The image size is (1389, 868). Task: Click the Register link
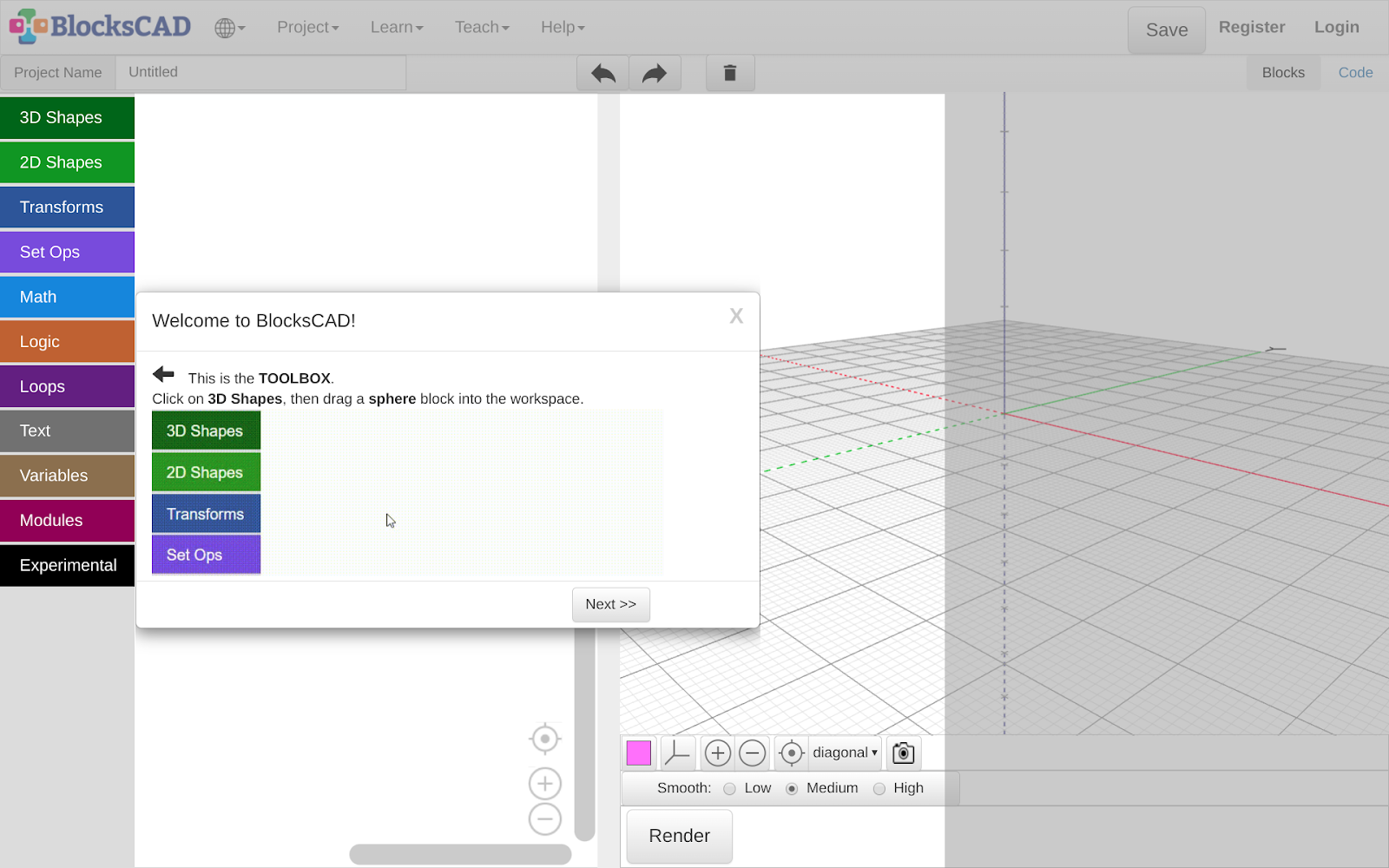pyautogui.click(x=1252, y=27)
